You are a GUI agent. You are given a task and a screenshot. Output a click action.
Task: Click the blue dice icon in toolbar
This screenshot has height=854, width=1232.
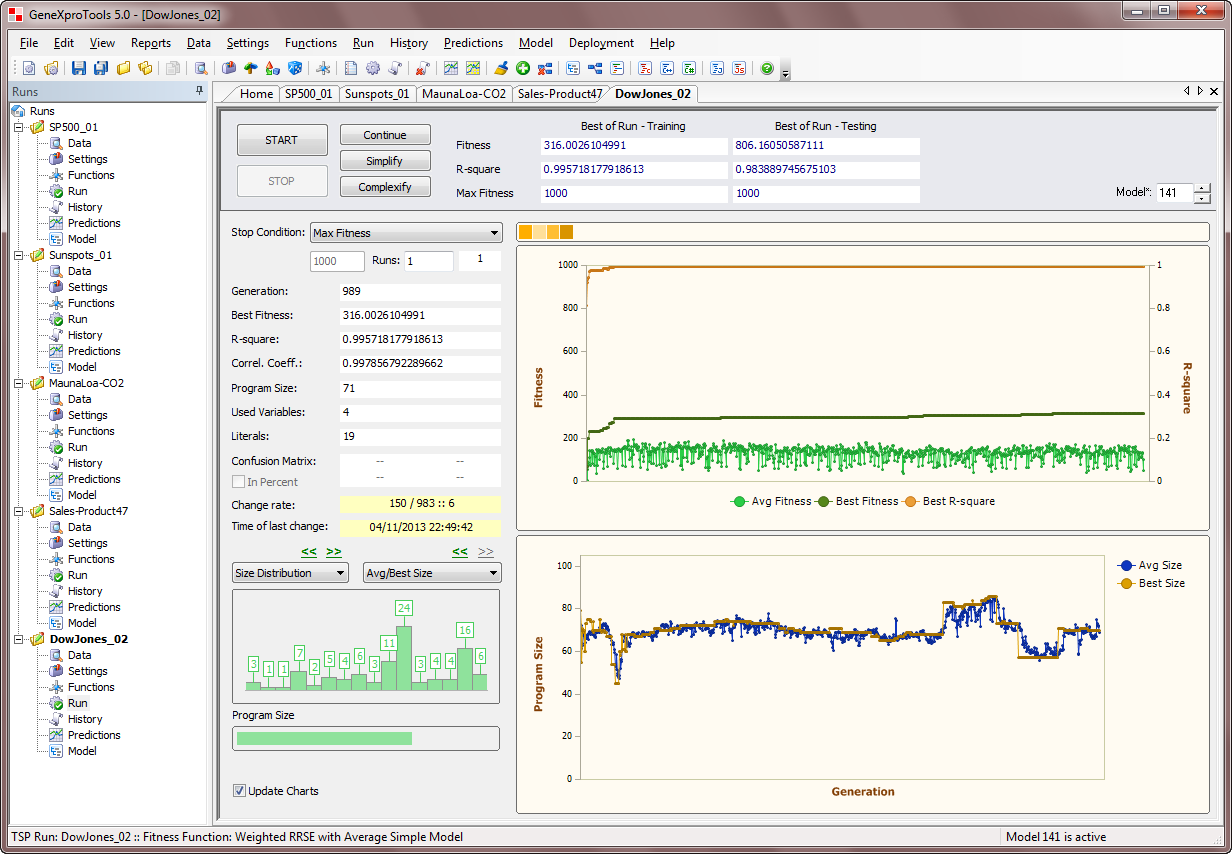pyautogui.click(x=294, y=68)
